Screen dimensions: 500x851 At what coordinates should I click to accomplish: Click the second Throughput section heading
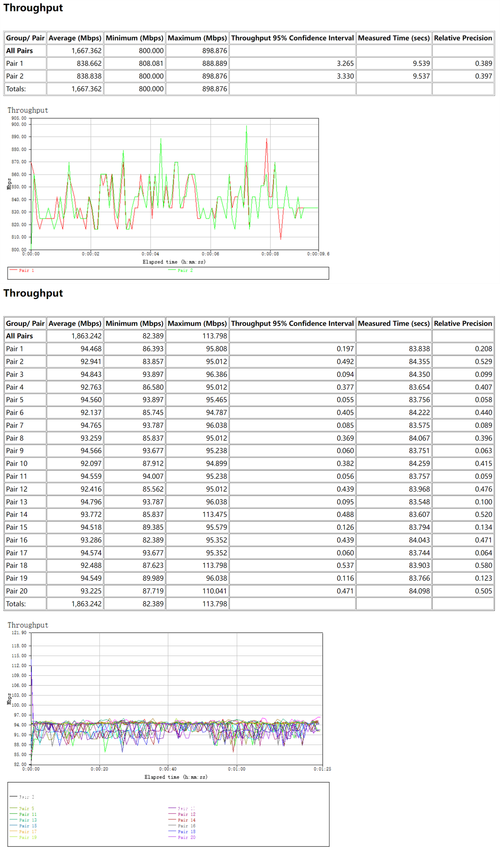pyautogui.click(x=33, y=294)
